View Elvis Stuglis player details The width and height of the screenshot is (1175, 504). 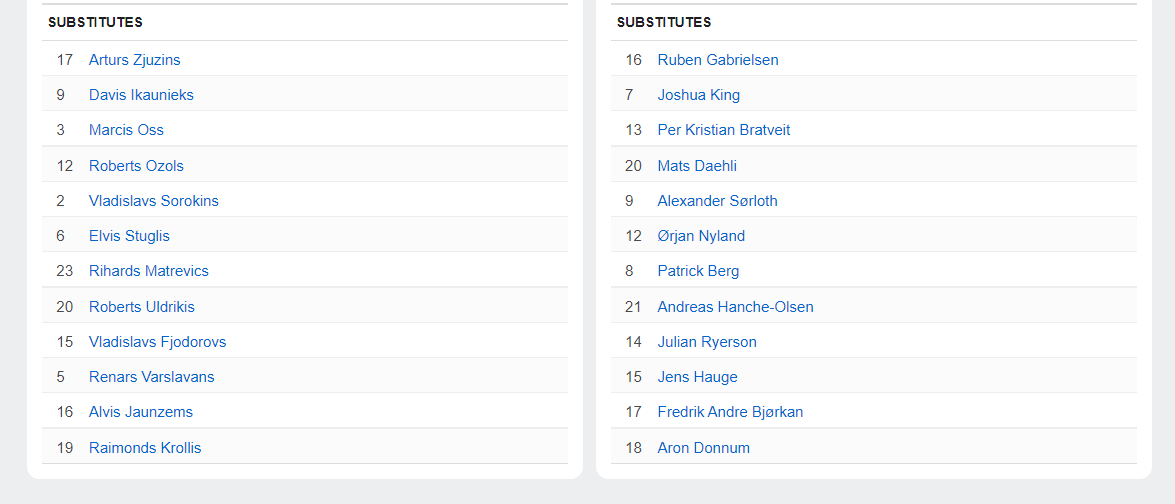129,236
